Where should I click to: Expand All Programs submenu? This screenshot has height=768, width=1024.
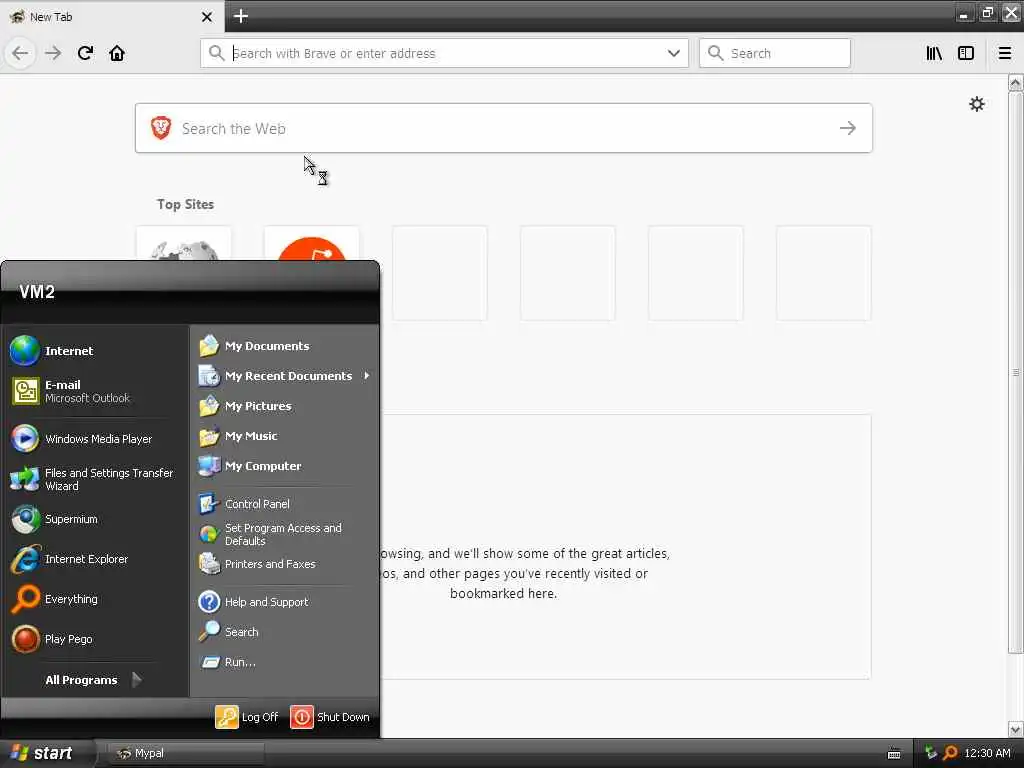point(93,680)
